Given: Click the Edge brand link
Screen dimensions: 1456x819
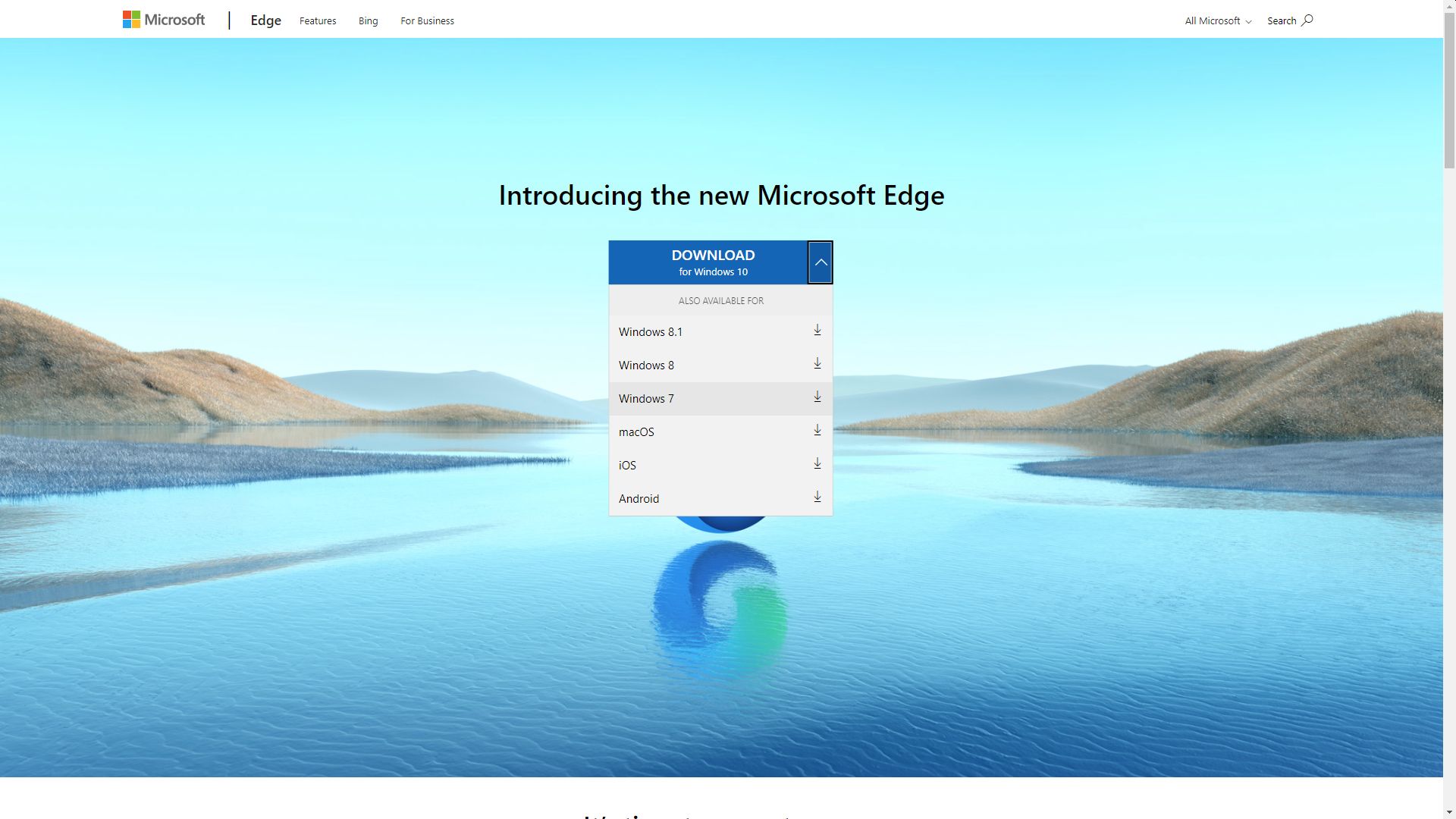Looking at the screenshot, I should tap(265, 20).
